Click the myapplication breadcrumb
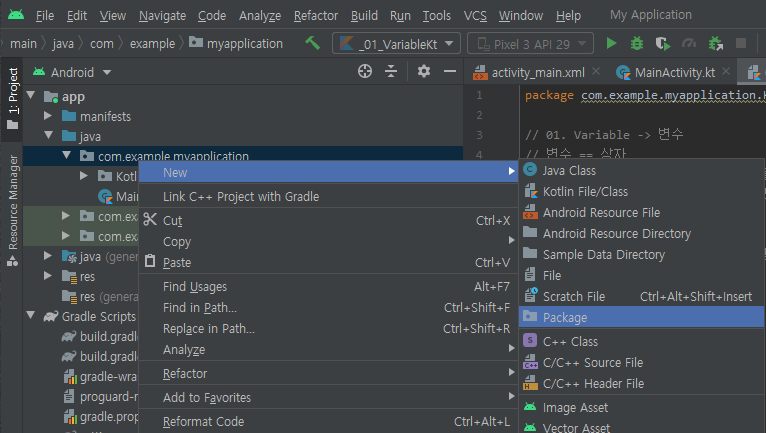 pos(236,43)
